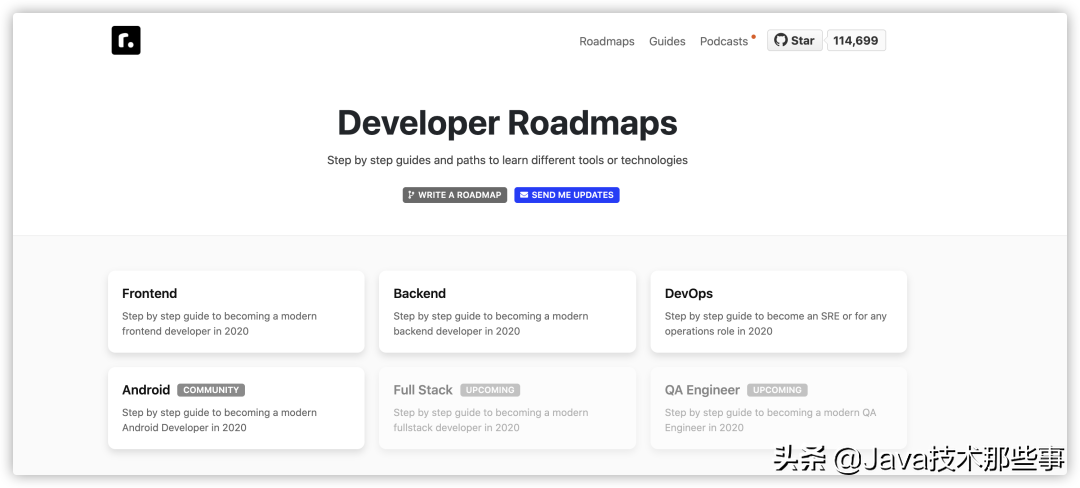Open the Android roadmap card

coord(236,408)
